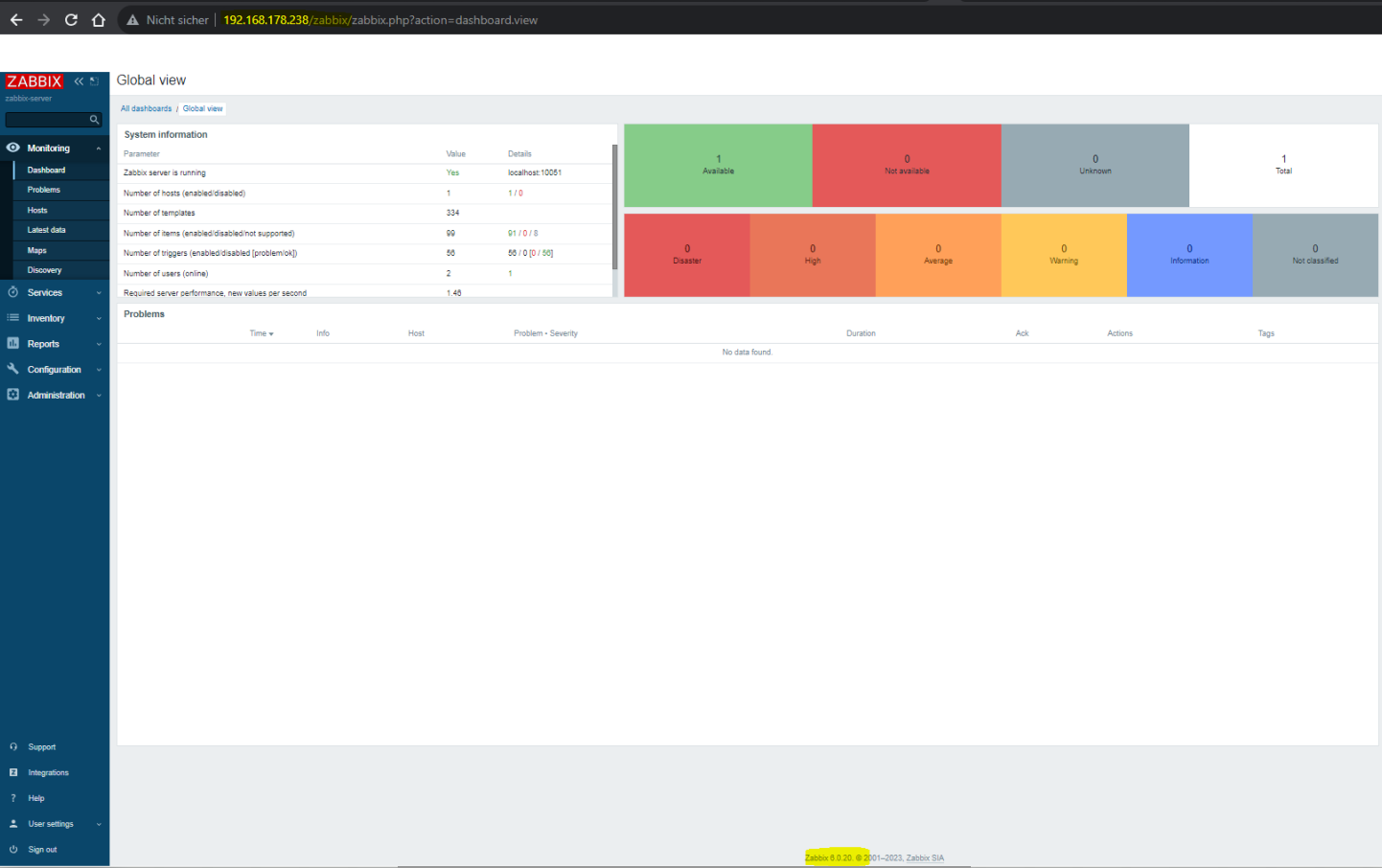Open the Problems page under Monitoring
1382x868 pixels.
point(44,190)
